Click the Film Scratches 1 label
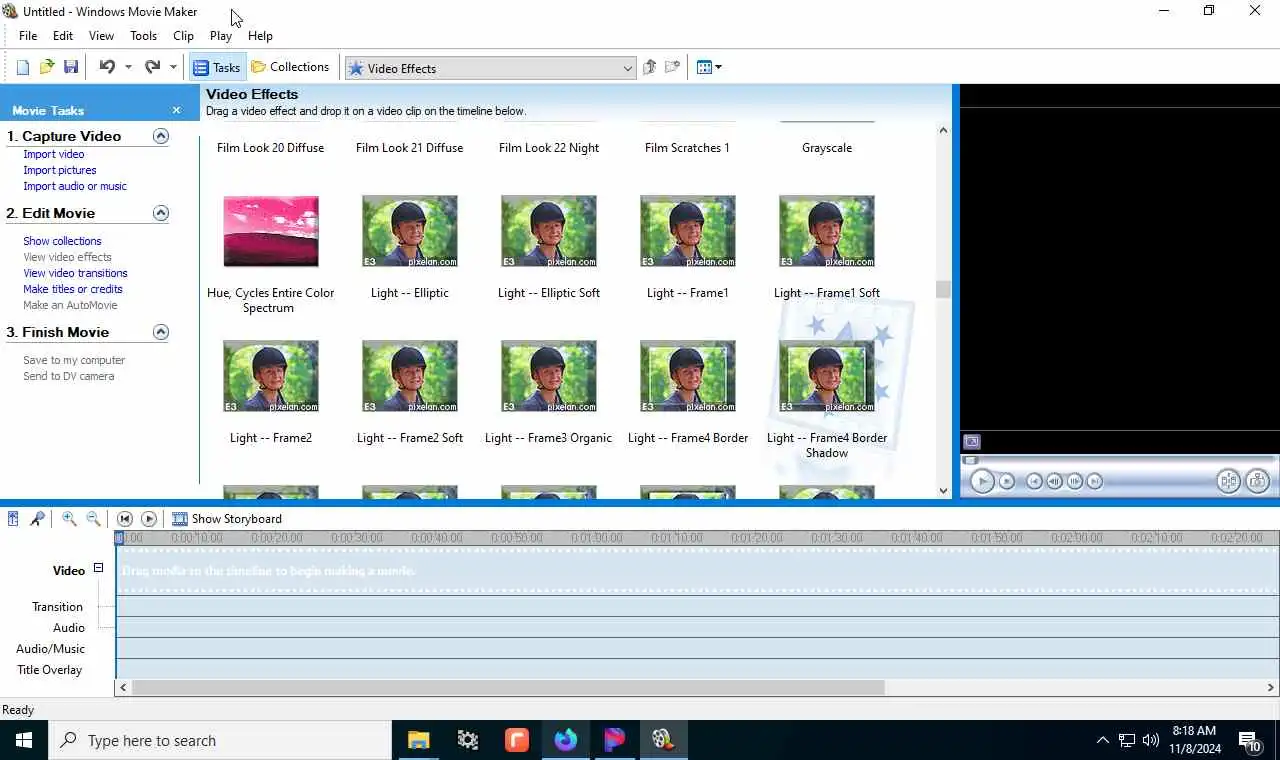The image size is (1280, 760). coord(687,148)
